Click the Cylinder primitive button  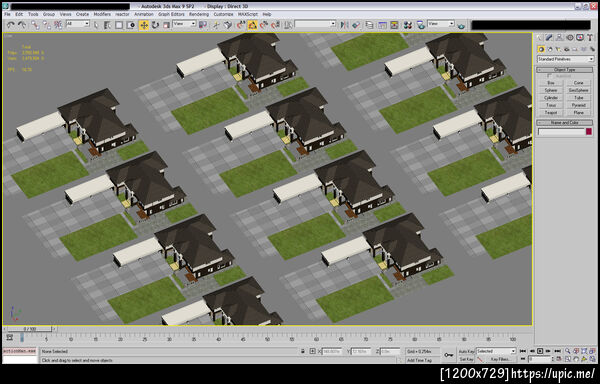[551, 98]
